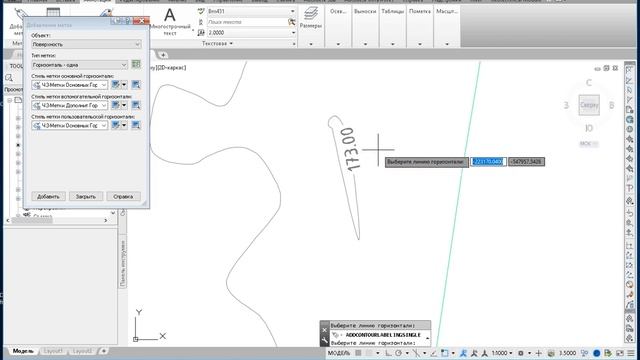Switch to the Модель layout tab
Screen dimensions: 640x360
(x=23, y=351)
